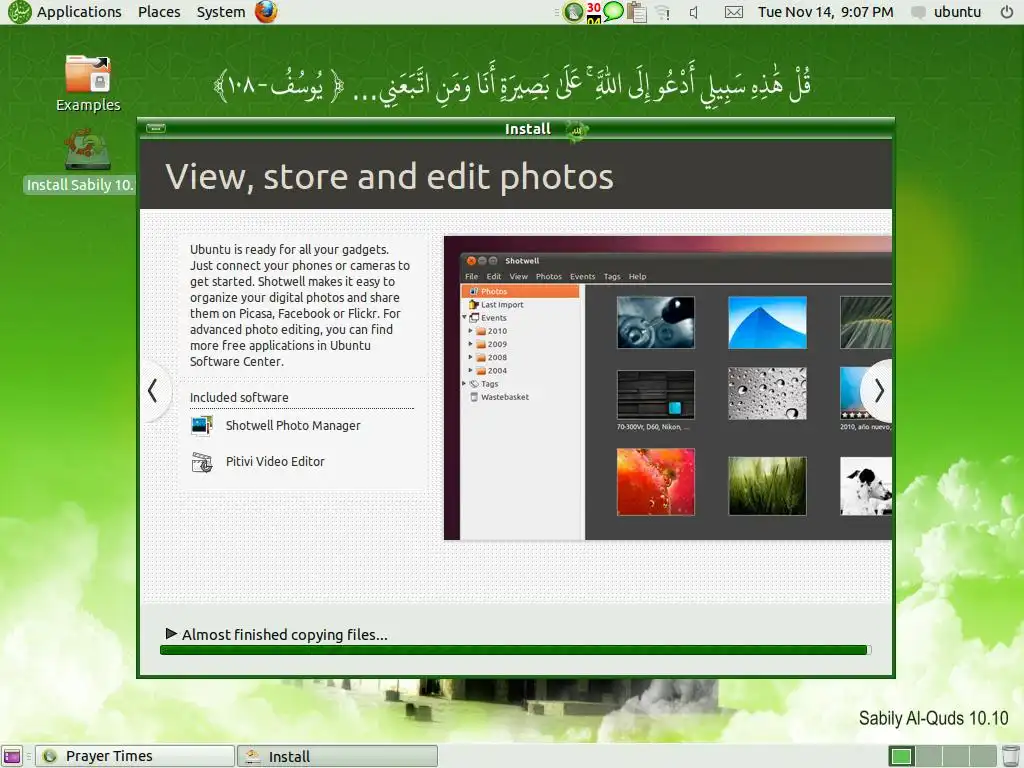Advance to the next installer slide
1024x768 pixels.
(878, 391)
